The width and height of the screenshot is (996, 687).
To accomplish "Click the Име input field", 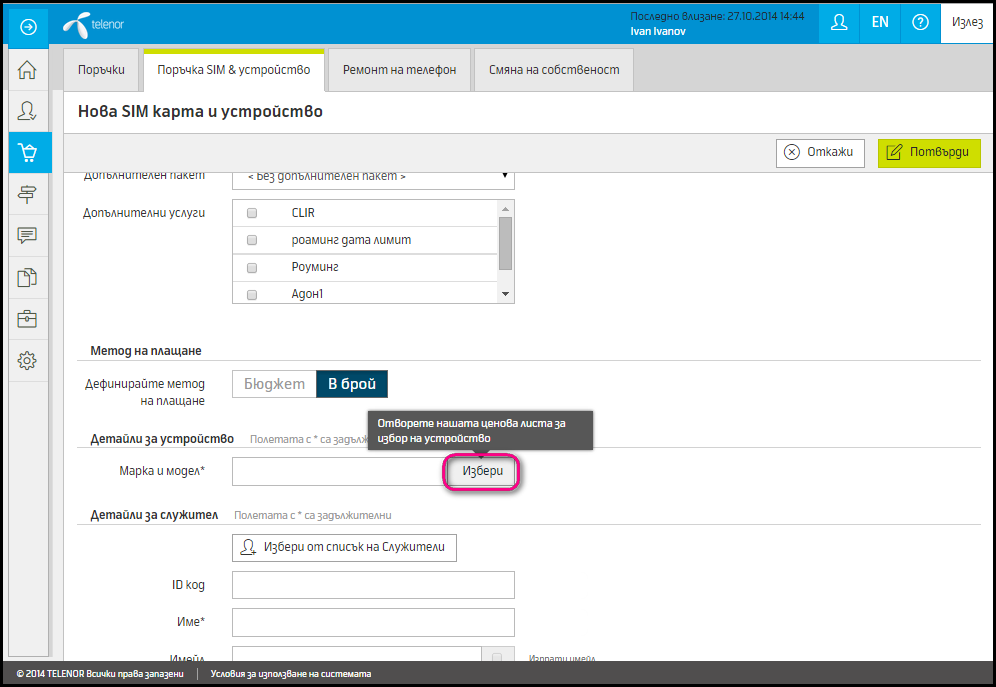I will 374,622.
